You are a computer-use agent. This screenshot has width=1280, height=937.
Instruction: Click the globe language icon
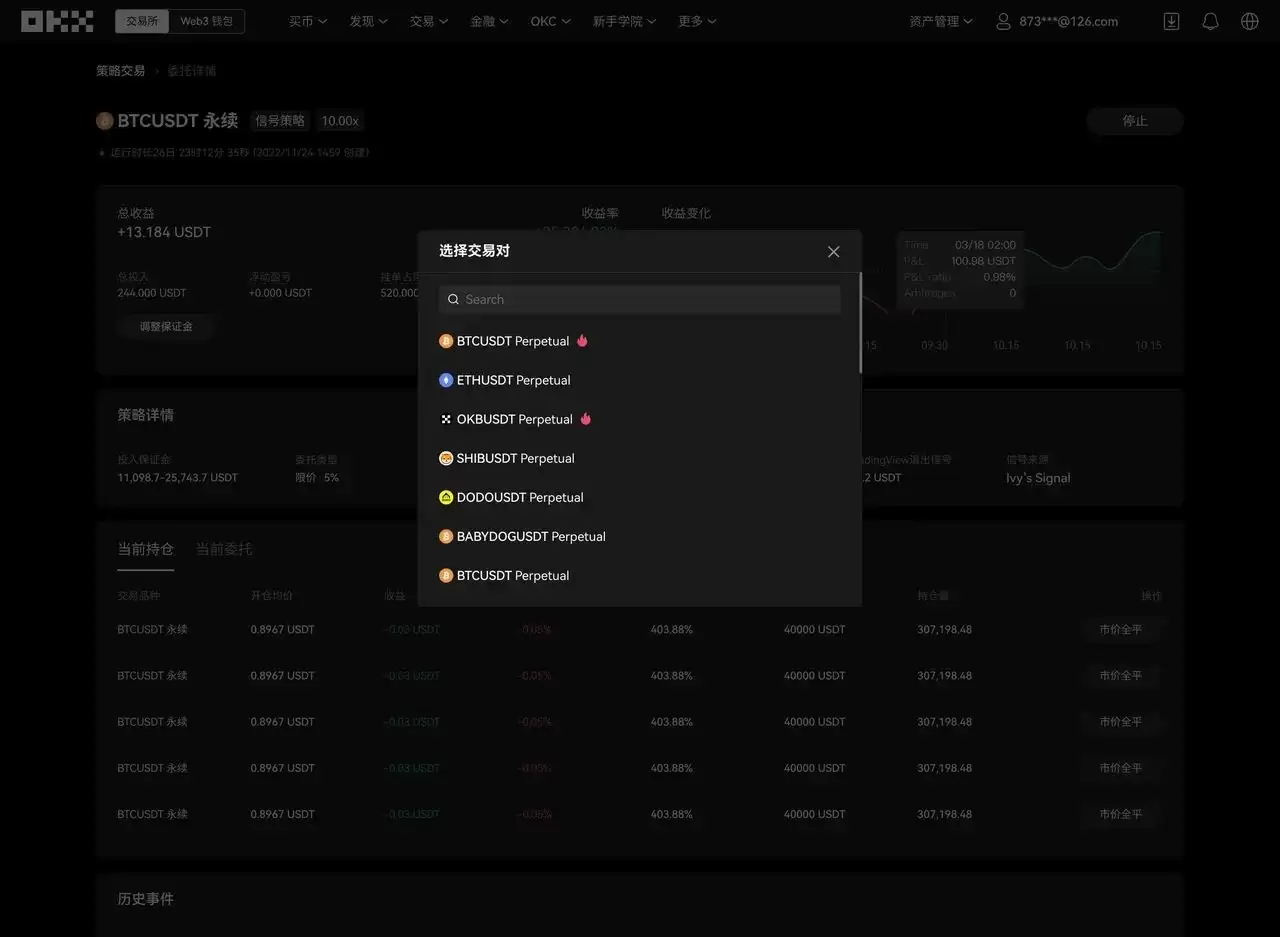tap(1248, 20)
